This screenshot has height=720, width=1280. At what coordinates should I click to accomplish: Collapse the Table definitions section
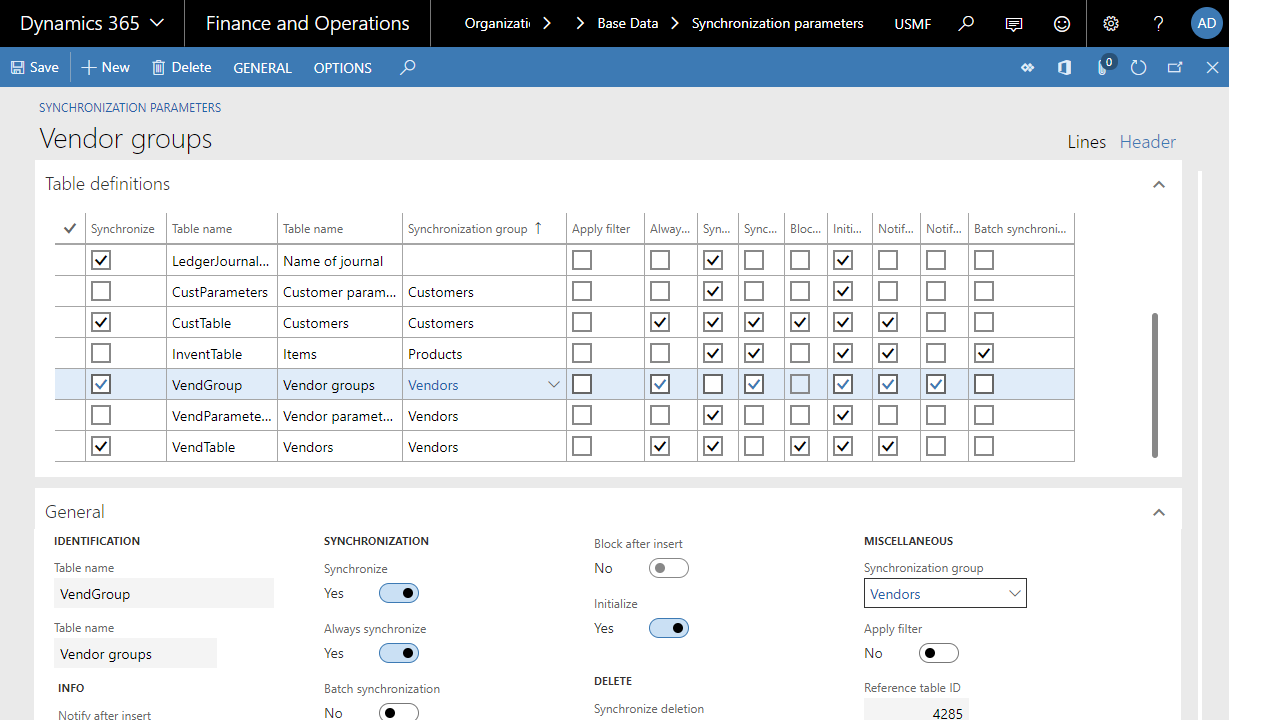(1159, 184)
